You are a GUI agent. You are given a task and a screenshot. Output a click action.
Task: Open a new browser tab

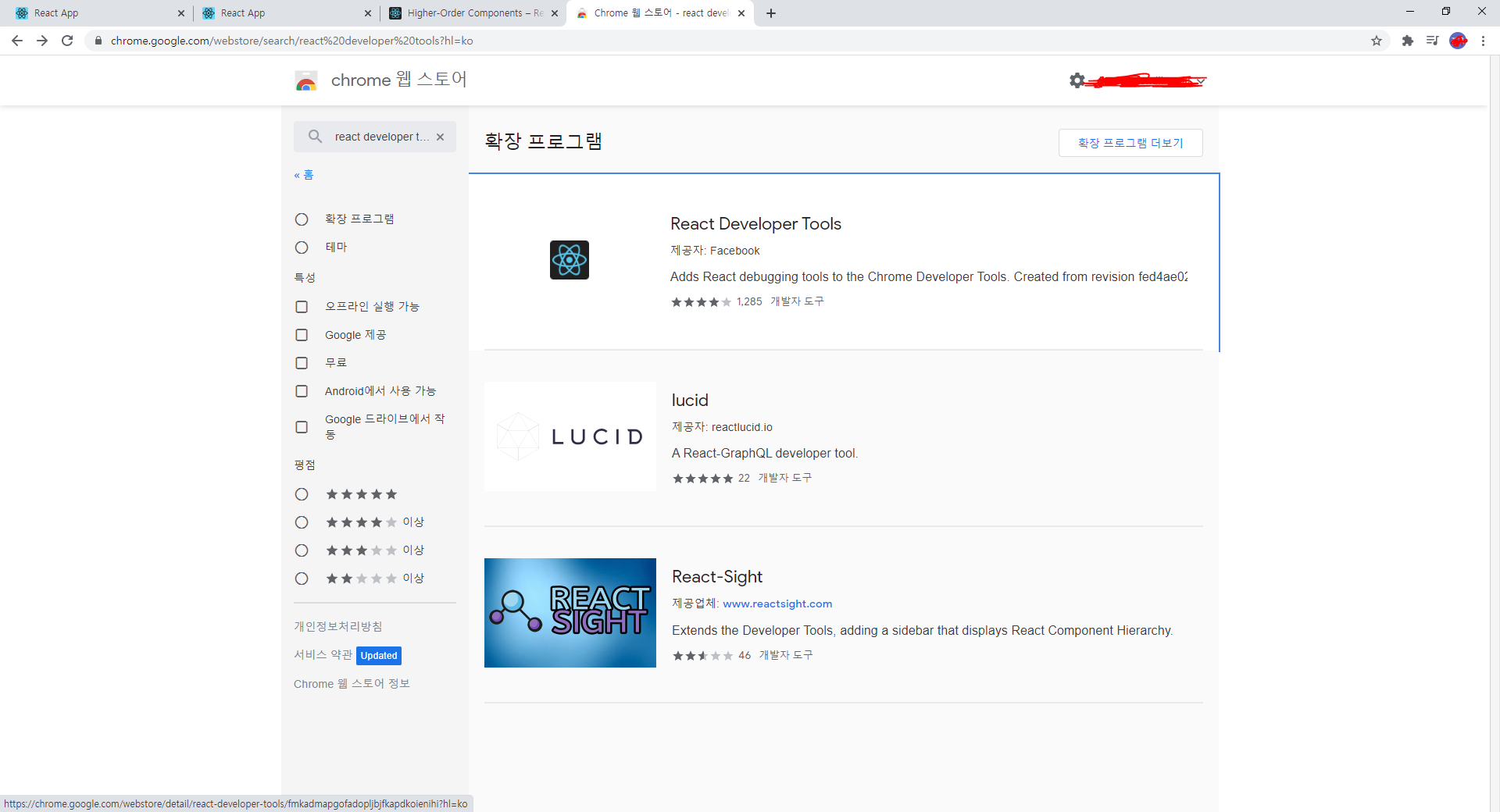[771, 13]
